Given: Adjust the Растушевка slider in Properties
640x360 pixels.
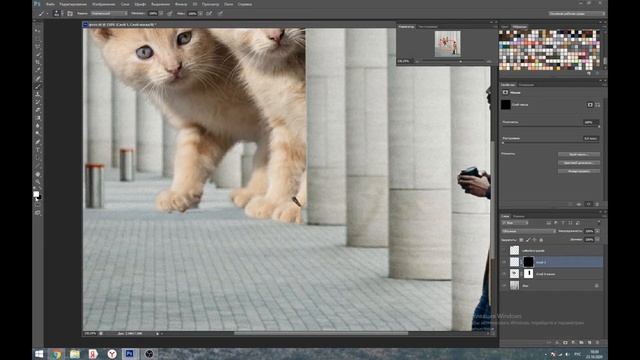Looking at the screenshot, I should click(x=551, y=143).
